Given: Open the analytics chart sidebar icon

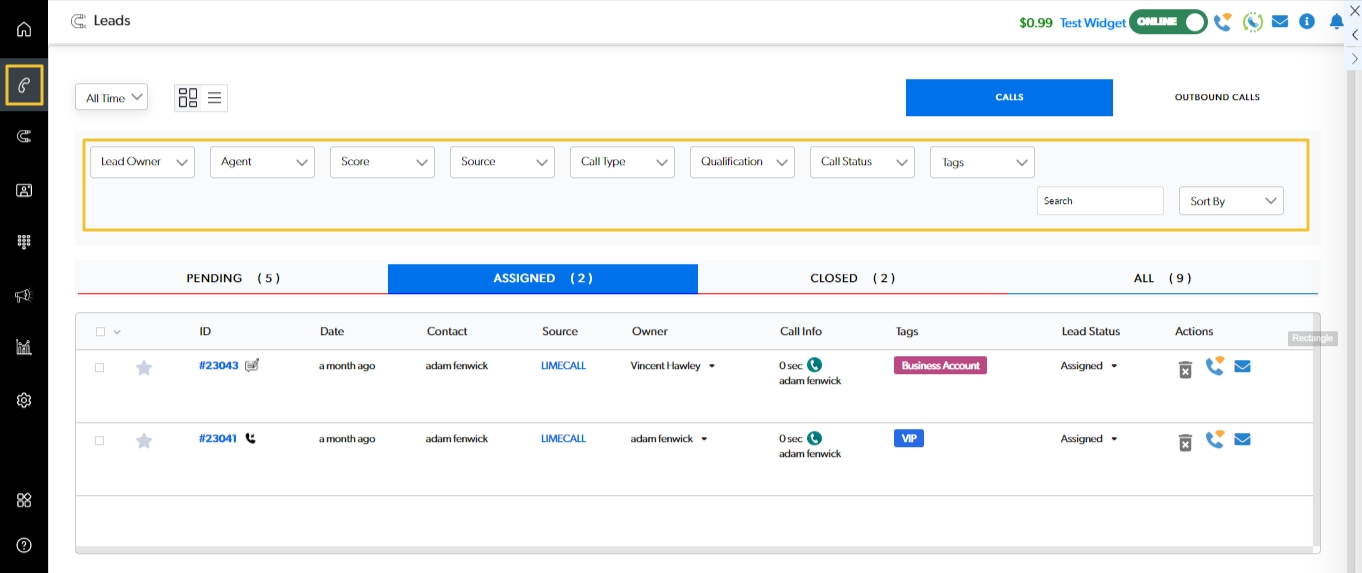Looking at the screenshot, I should pos(24,347).
